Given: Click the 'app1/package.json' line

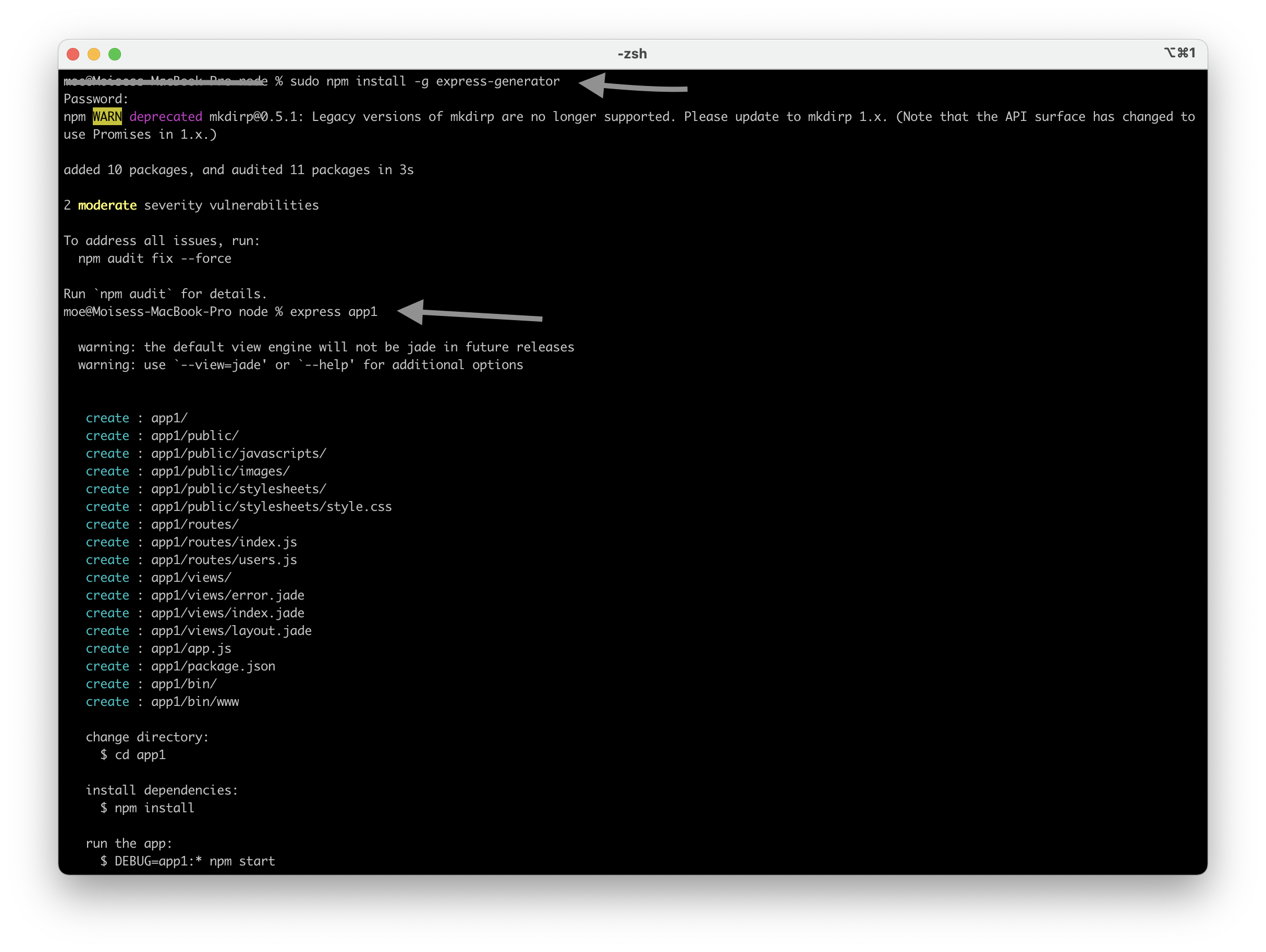Looking at the screenshot, I should coord(213,666).
